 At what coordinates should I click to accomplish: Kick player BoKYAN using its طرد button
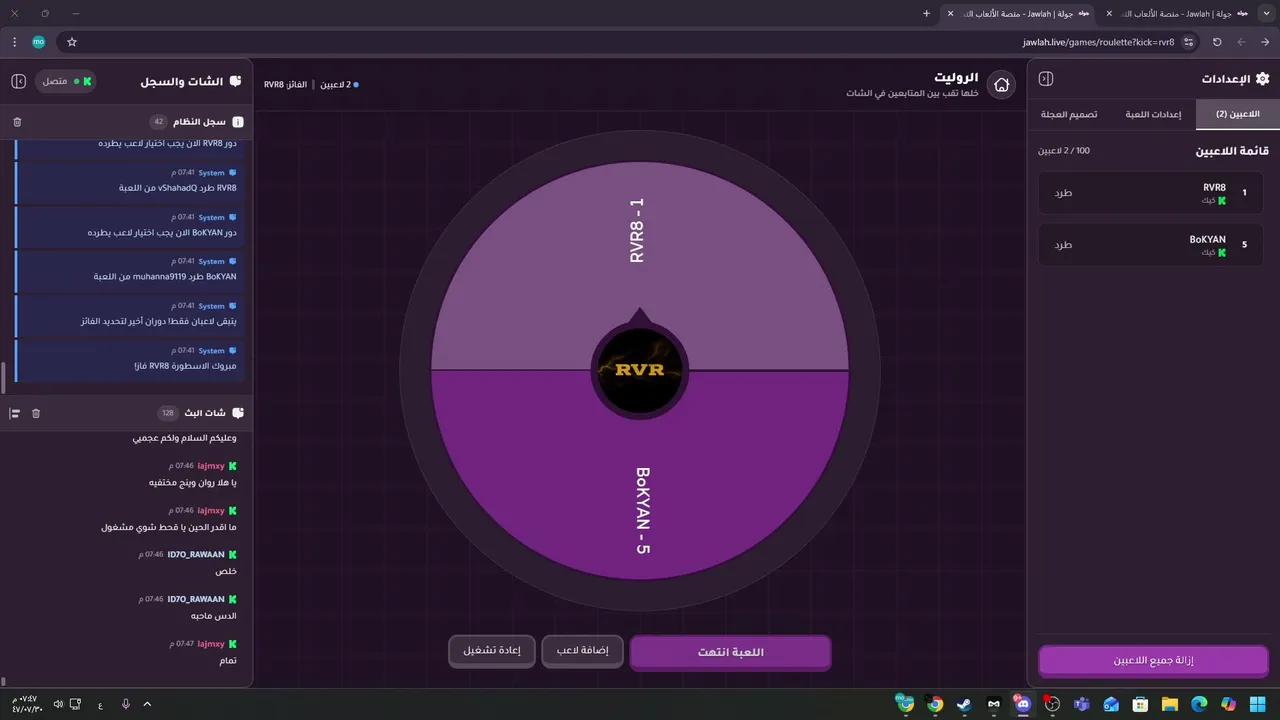[1063, 245]
